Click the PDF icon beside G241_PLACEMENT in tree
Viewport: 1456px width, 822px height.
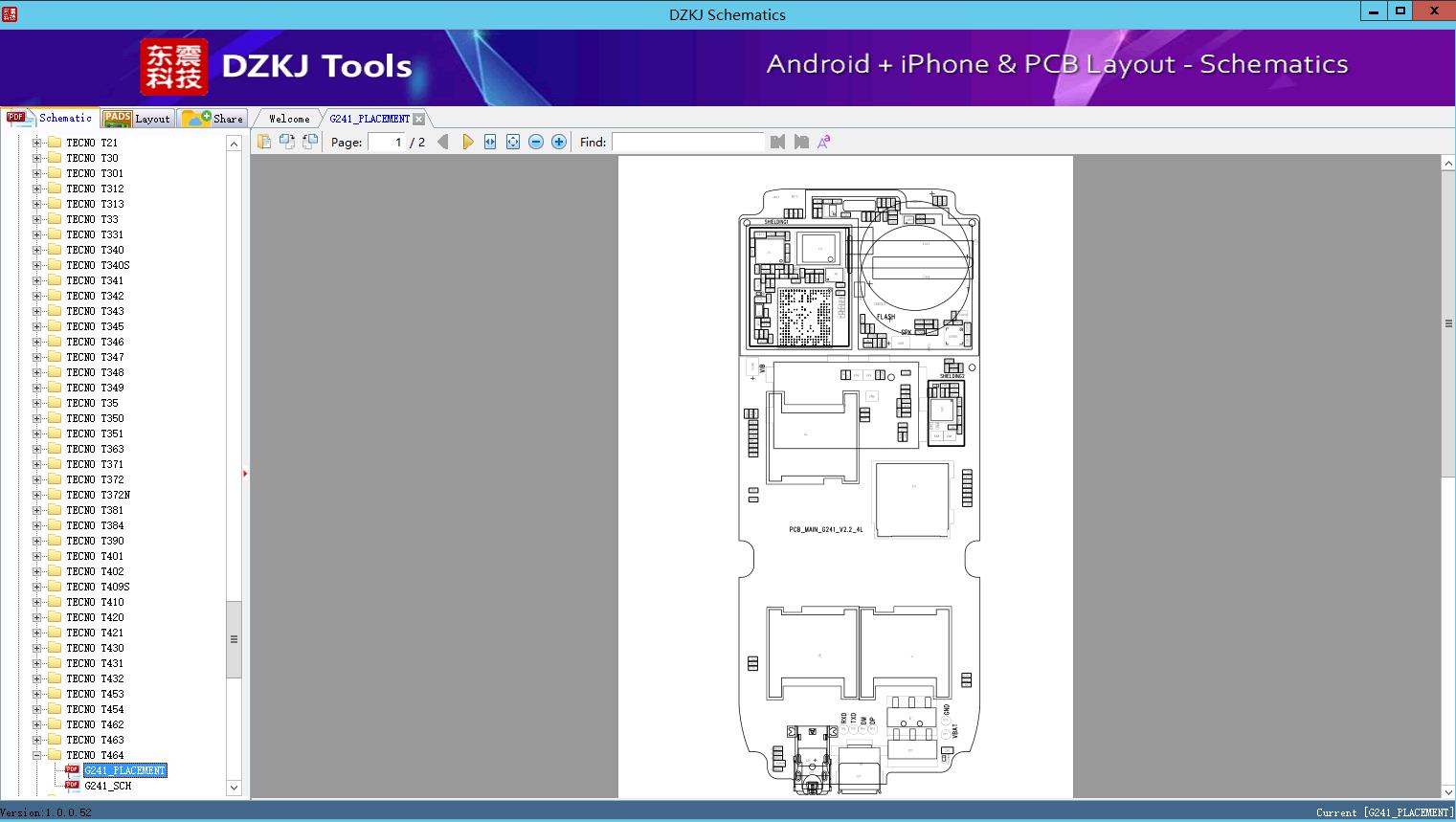(72, 769)
